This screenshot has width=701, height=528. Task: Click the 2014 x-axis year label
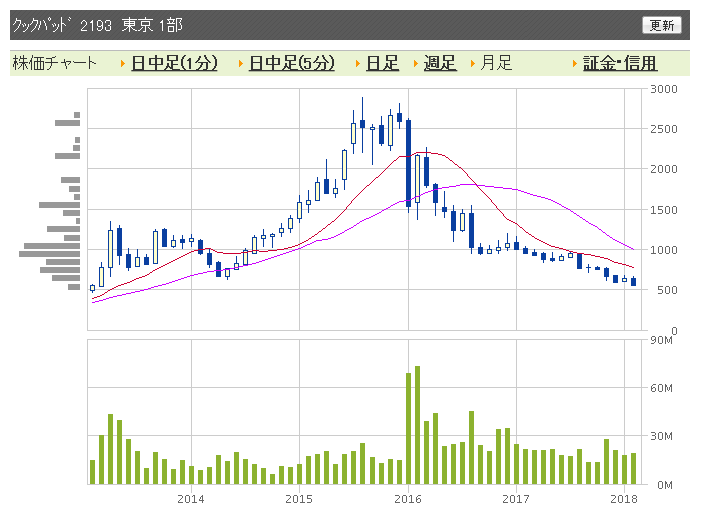[x=191, y=499]
